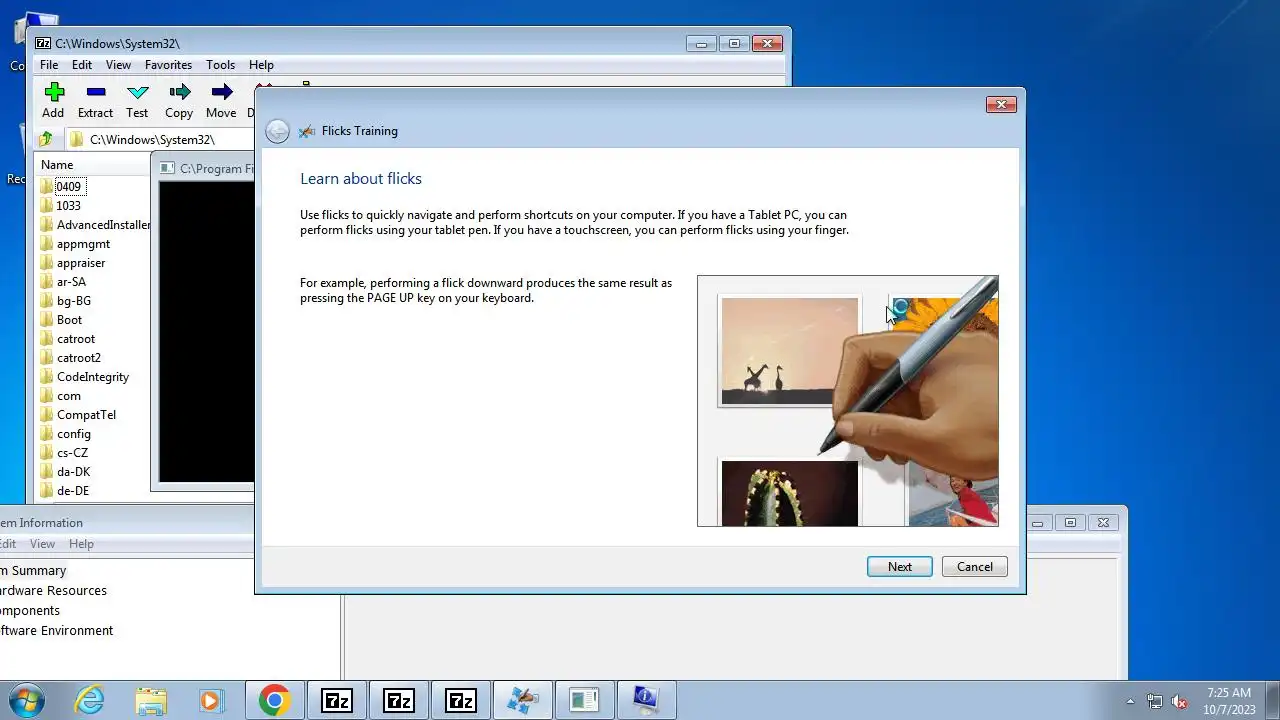
Task: Click the Extract toolbar icon in 7-Zip
Action: click(96, 92)
